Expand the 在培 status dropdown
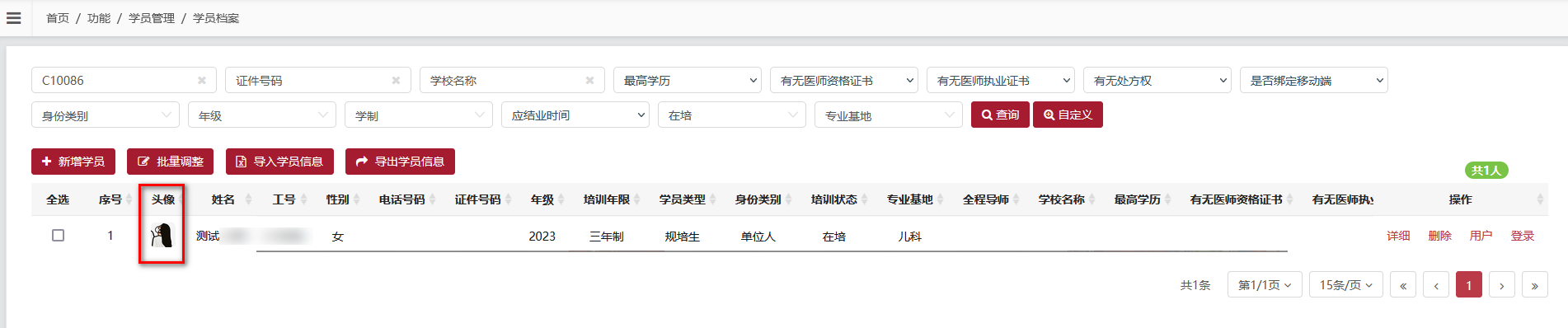Viewport: 1568px width, 328px height. pos(732,115)
